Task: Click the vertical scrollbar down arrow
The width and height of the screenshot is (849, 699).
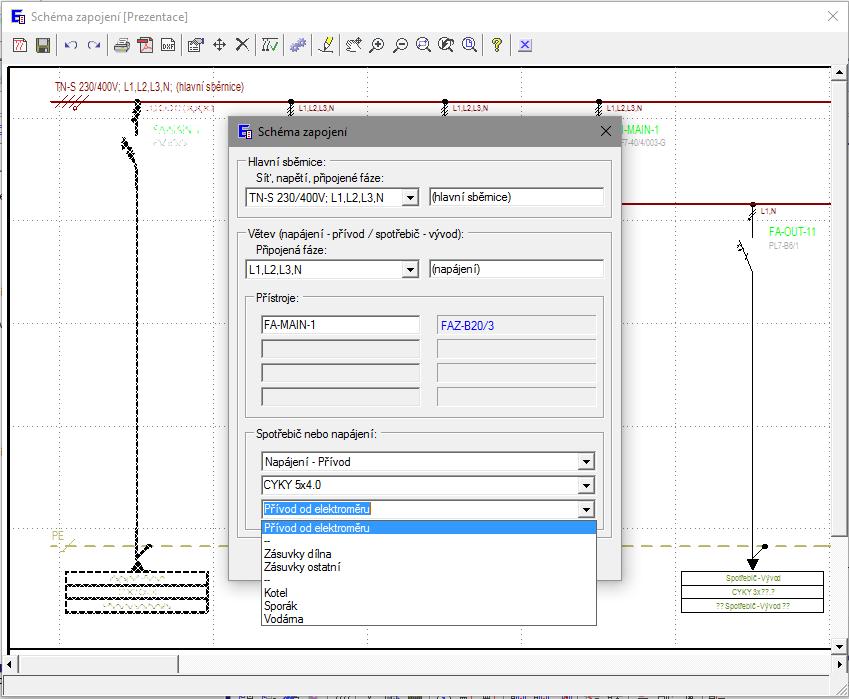Action: coord(839,646)
